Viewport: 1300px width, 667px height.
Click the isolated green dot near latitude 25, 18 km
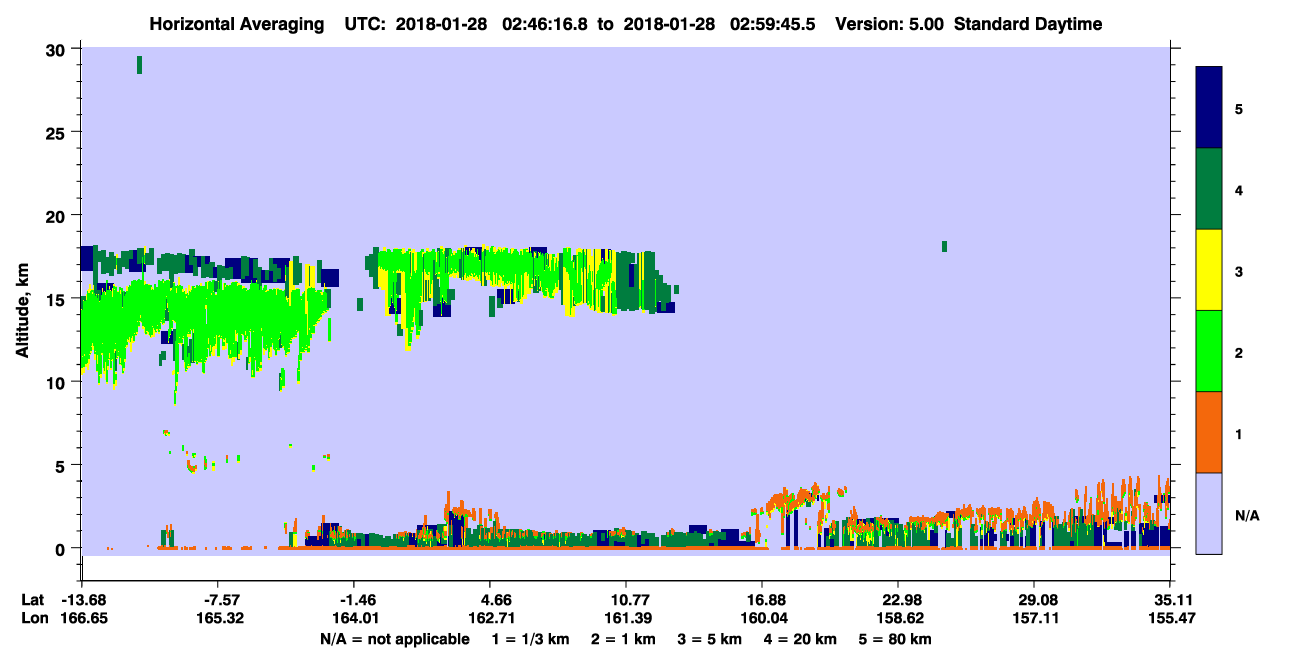(944, 246)
